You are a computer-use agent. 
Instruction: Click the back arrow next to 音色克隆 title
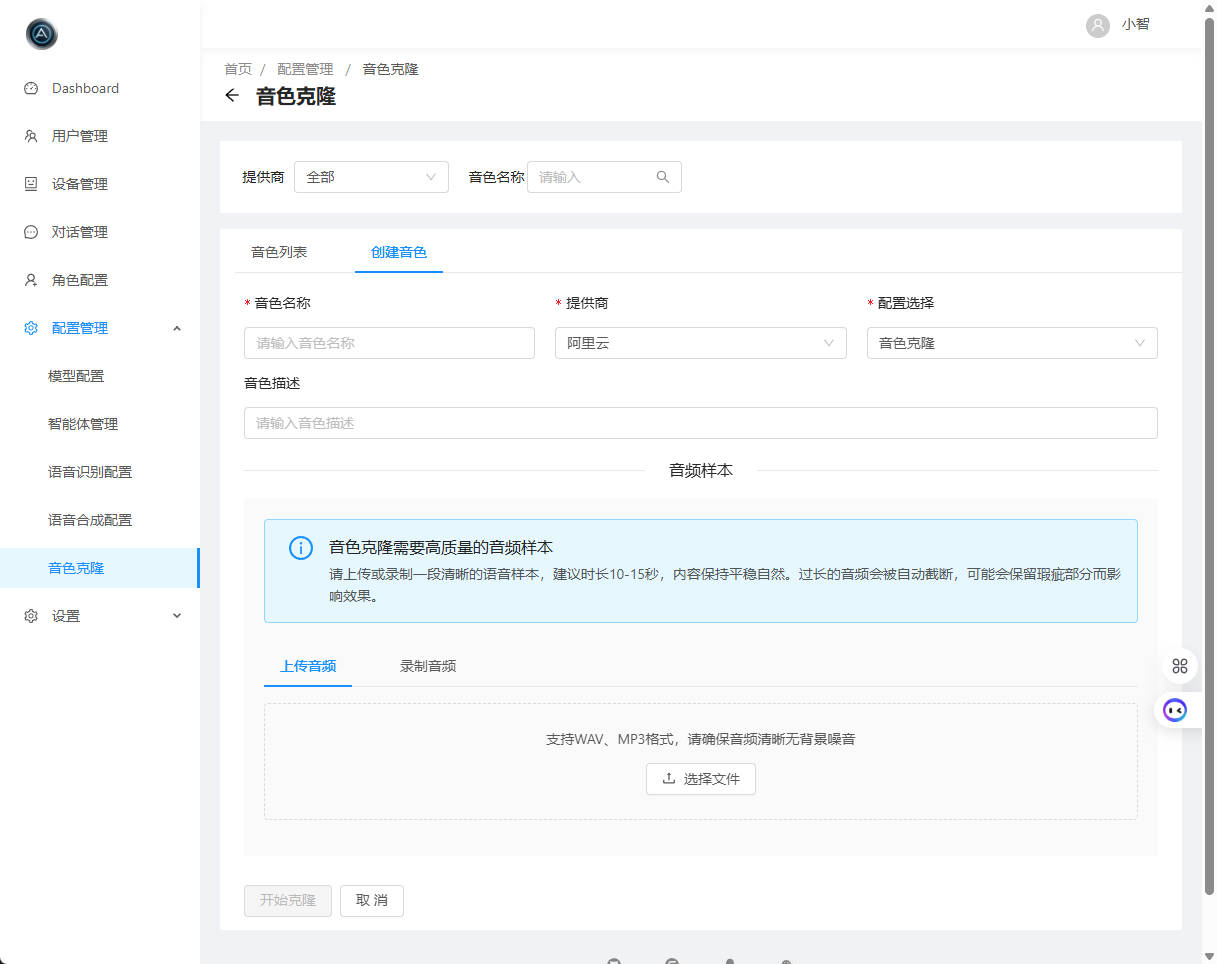coord(231,95)
